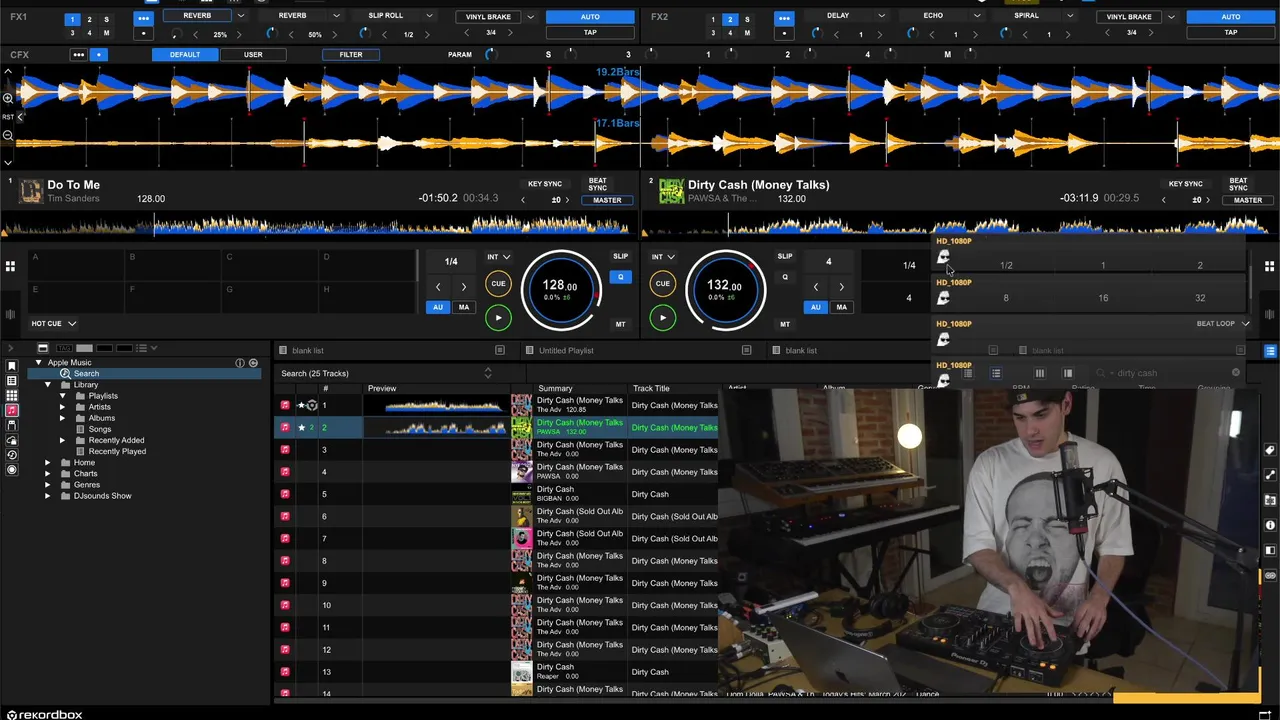Image resolution: width=1280 pixels, height=720 pixels.
Task: Toggle quantize Q on deck 1
Action: (620, 277)
